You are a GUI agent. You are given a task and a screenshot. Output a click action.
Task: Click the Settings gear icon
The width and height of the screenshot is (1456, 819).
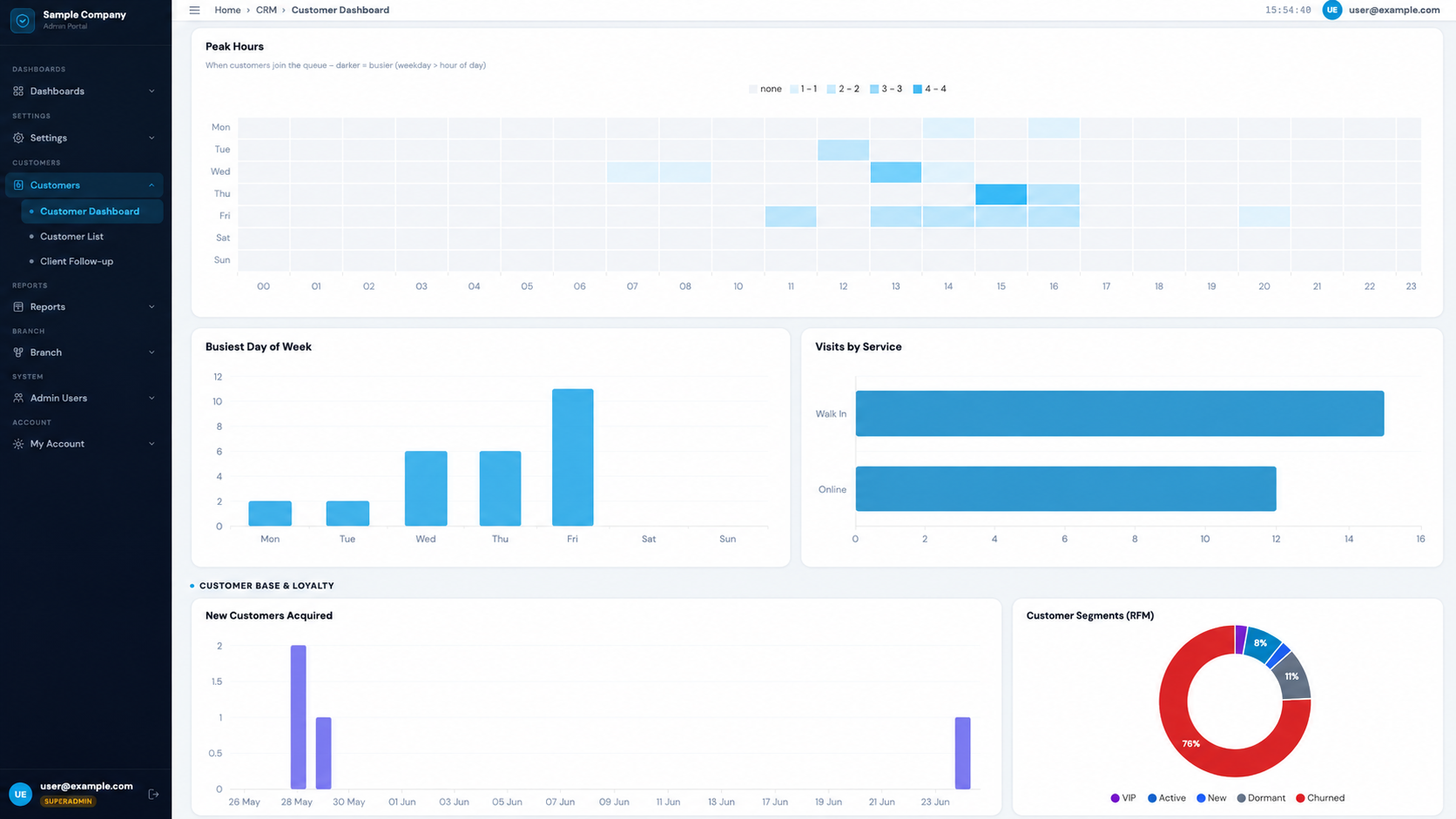18,138
